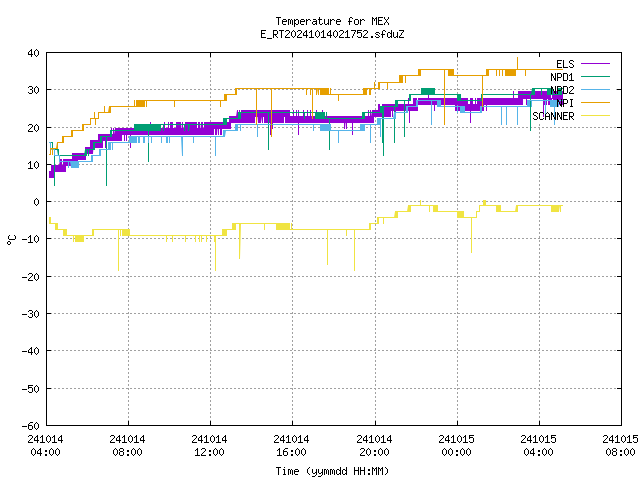Click the NPD2 legend label
The image size is (640, 480).
coord(562,90)
